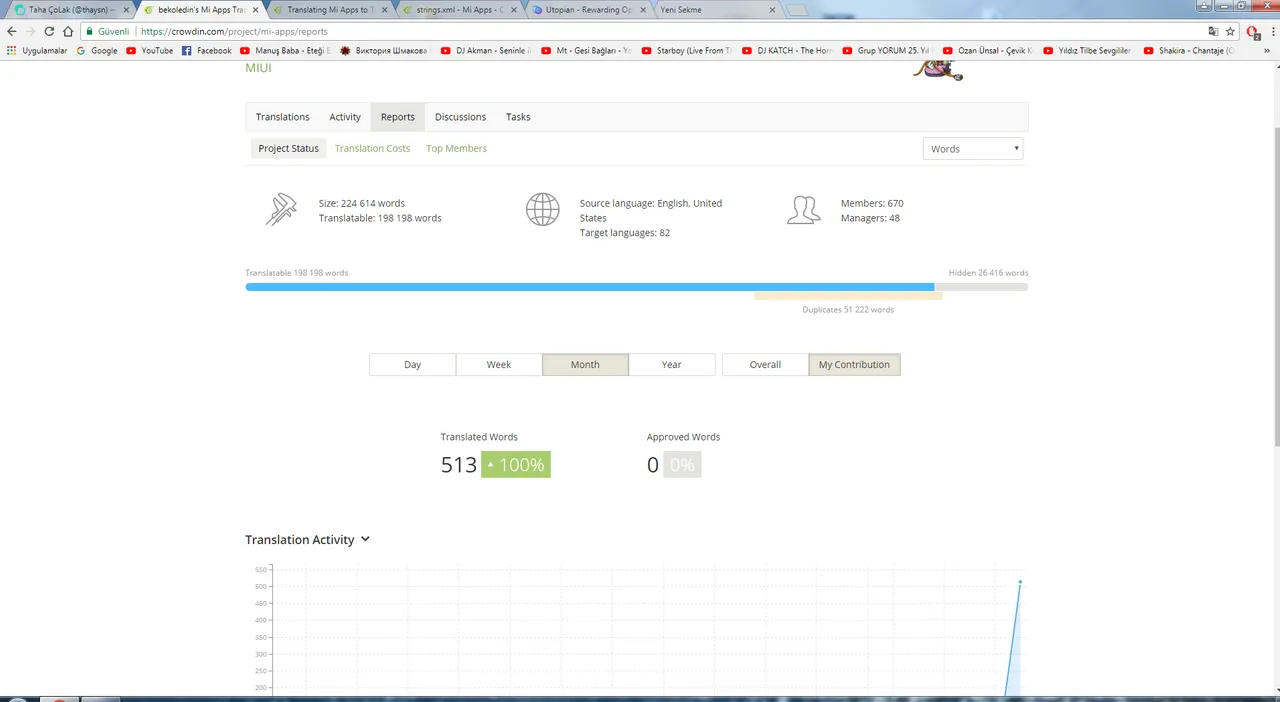1280x702 pixels.
Task: Open the Facebook bookmark
Action: (x=207, y=50)
